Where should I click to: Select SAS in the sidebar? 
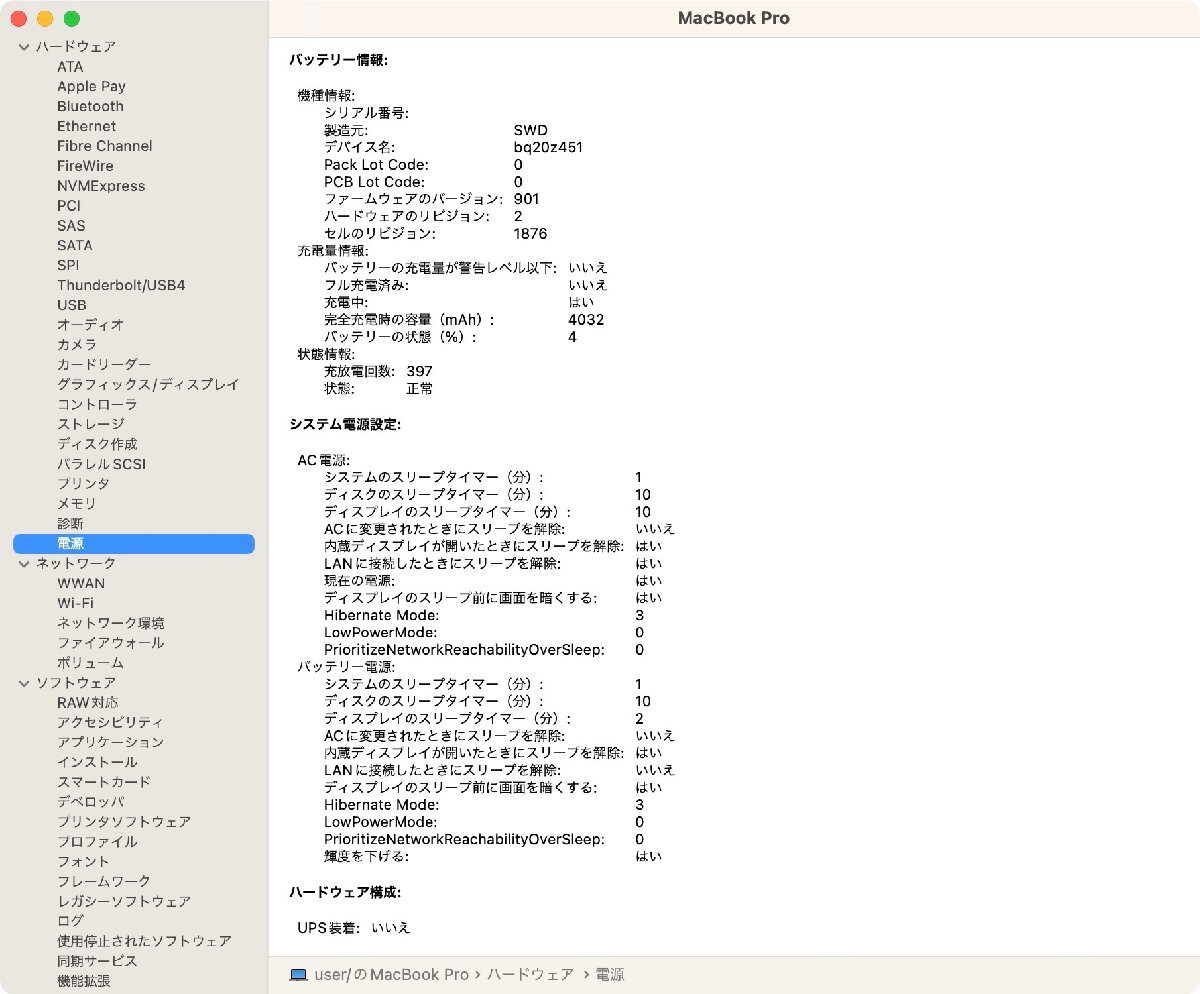point(71,226)
